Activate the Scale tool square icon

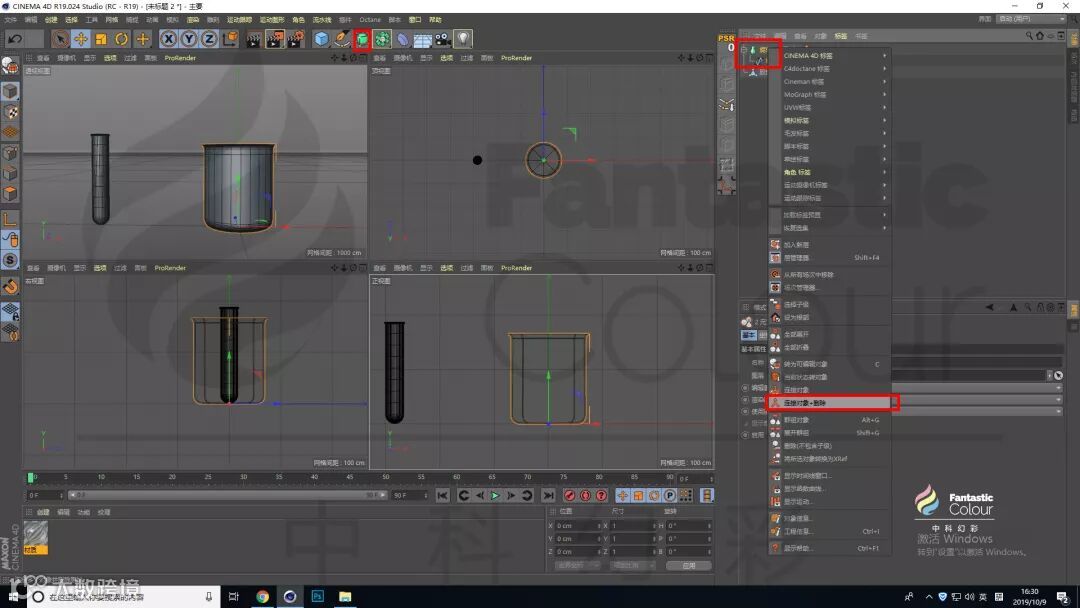click(101, 39)
